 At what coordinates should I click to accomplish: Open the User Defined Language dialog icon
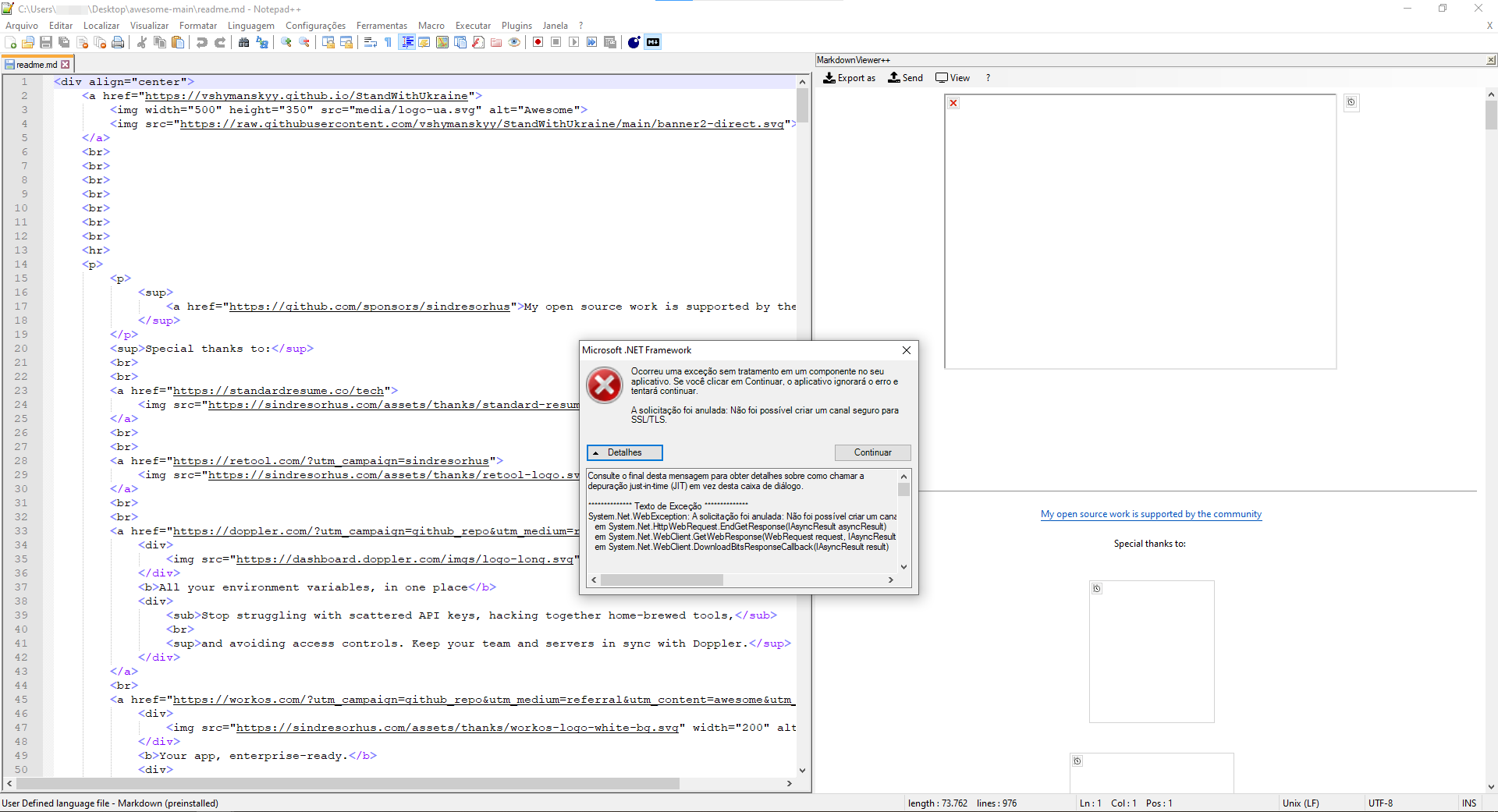pos(424,42)
